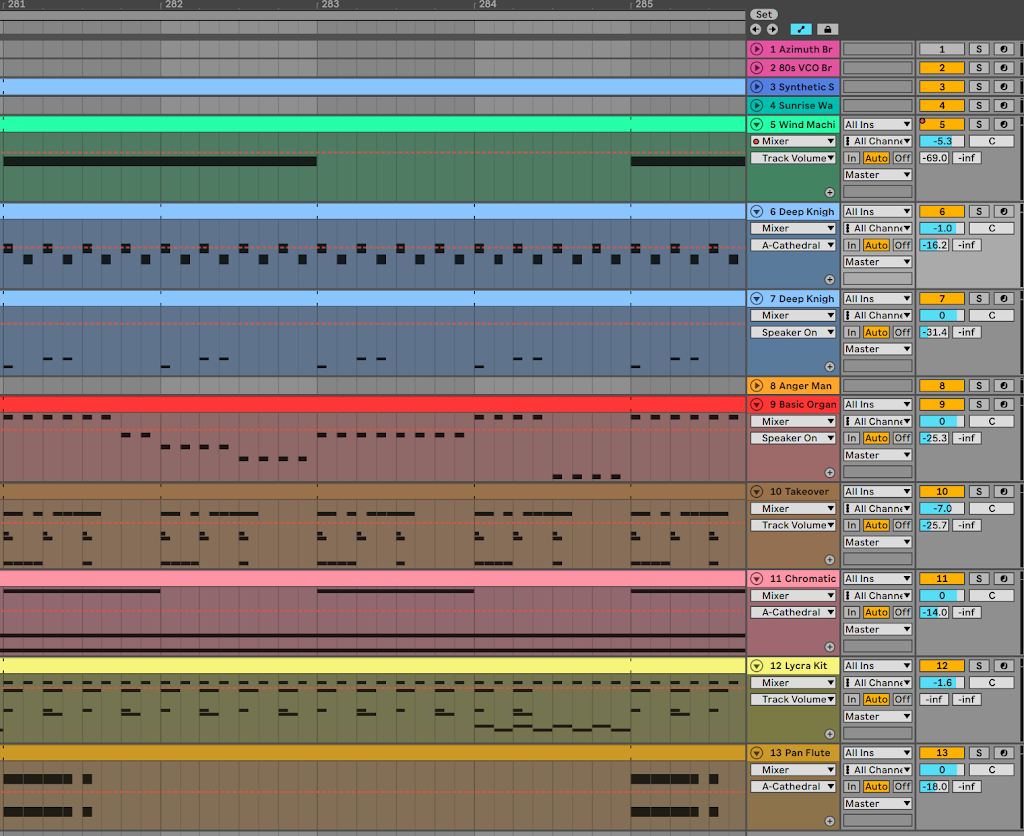This screenshot has height=836, width=1024.
Task: Open Master output dropdown on Deep Knight 7
Action: coord(877,349)
